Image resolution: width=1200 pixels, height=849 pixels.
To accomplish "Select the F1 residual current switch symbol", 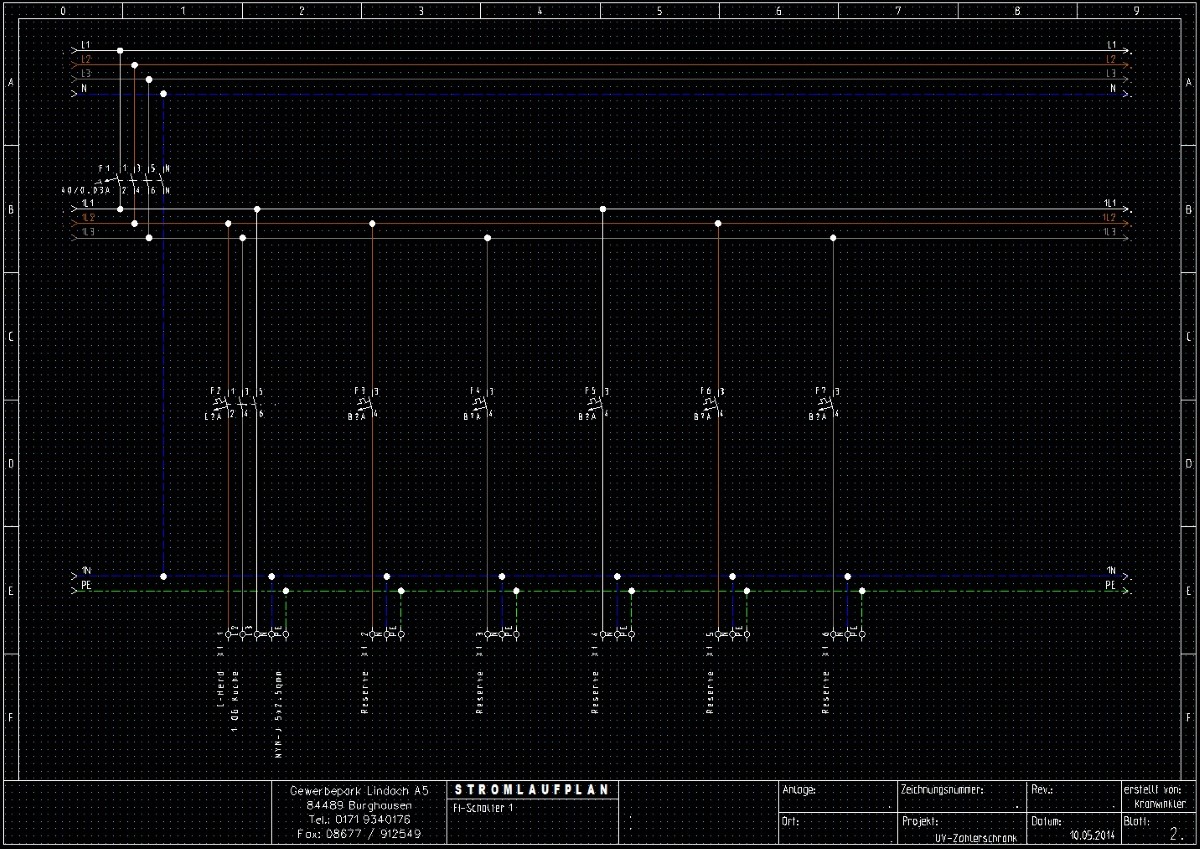I will pos(135,179).
